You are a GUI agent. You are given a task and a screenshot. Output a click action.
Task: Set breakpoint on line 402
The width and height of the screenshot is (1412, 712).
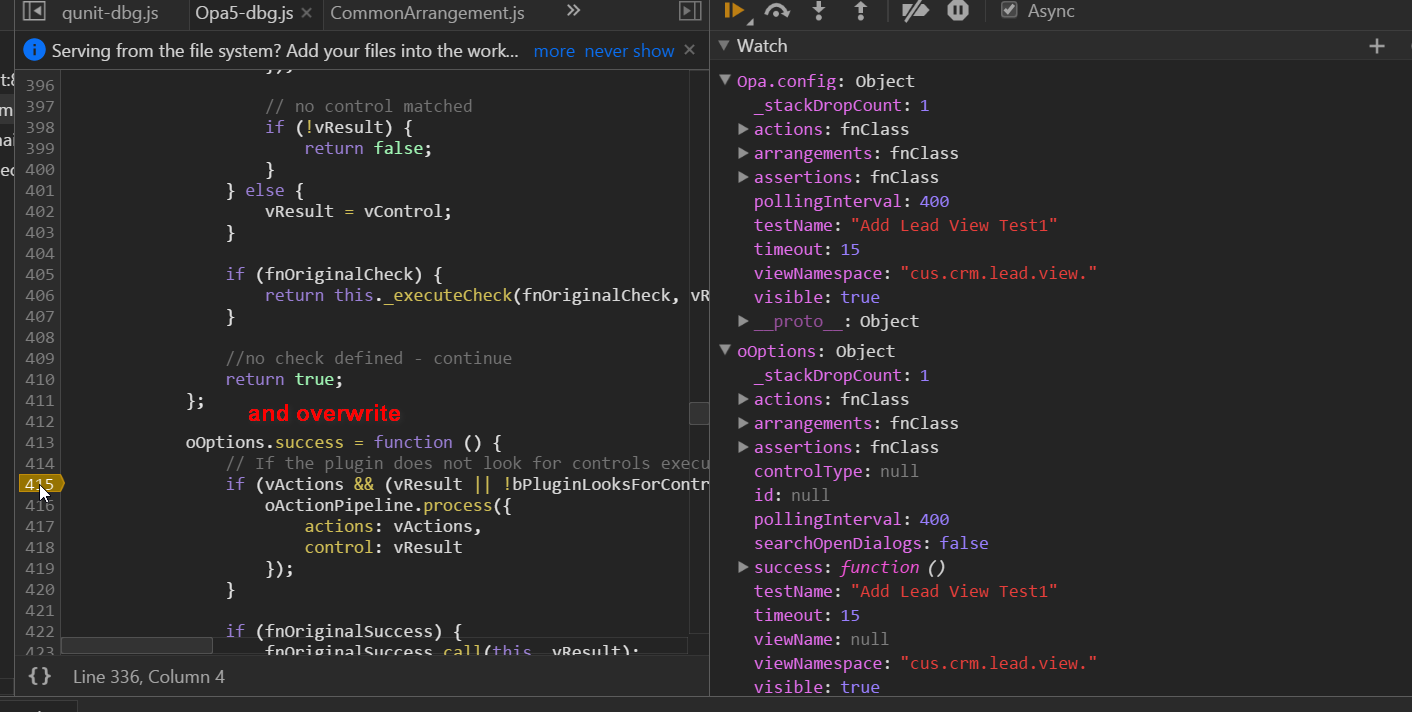coord(39,211)
